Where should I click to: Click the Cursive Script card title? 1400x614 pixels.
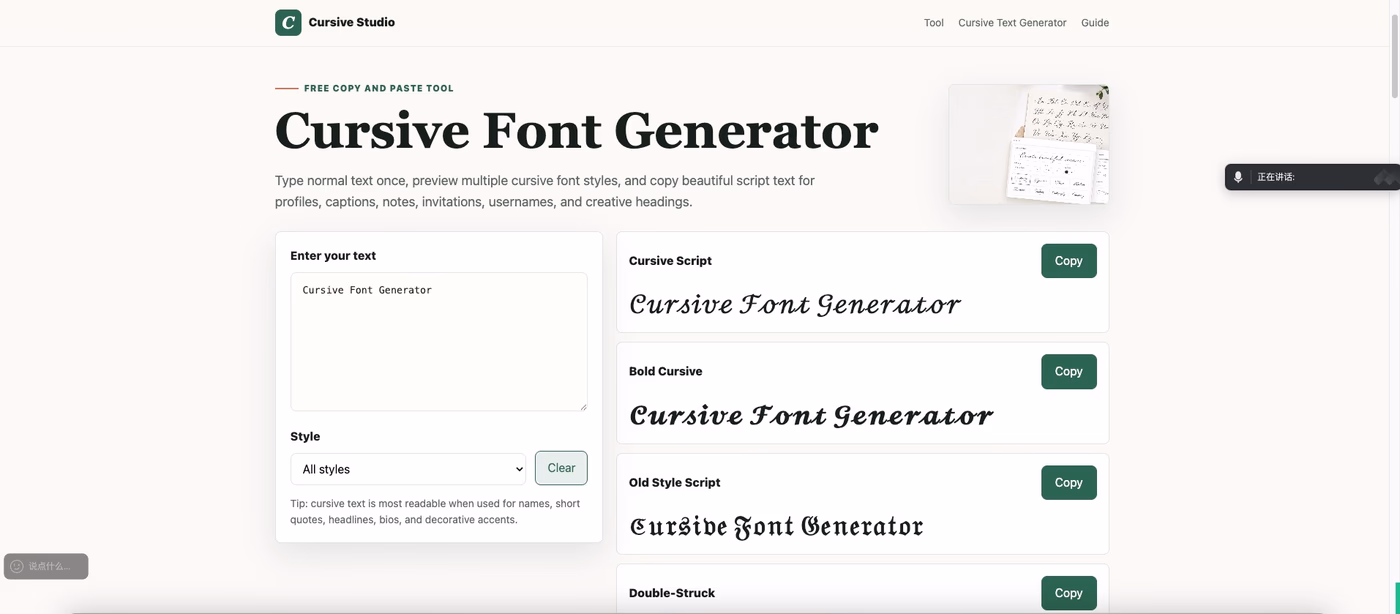click(x=670, y=261)
